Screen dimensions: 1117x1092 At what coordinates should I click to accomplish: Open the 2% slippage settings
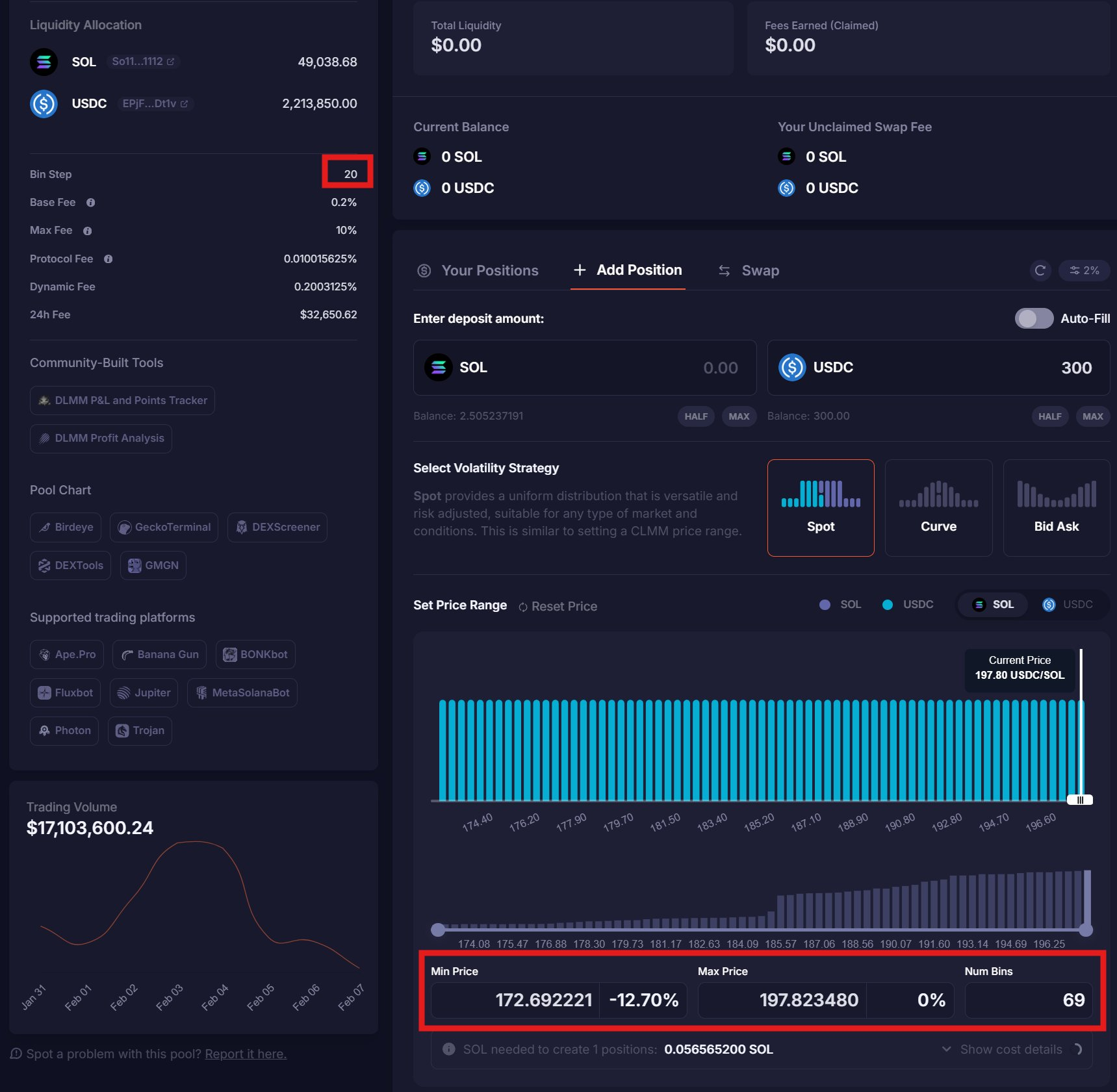coord(1084,270)
